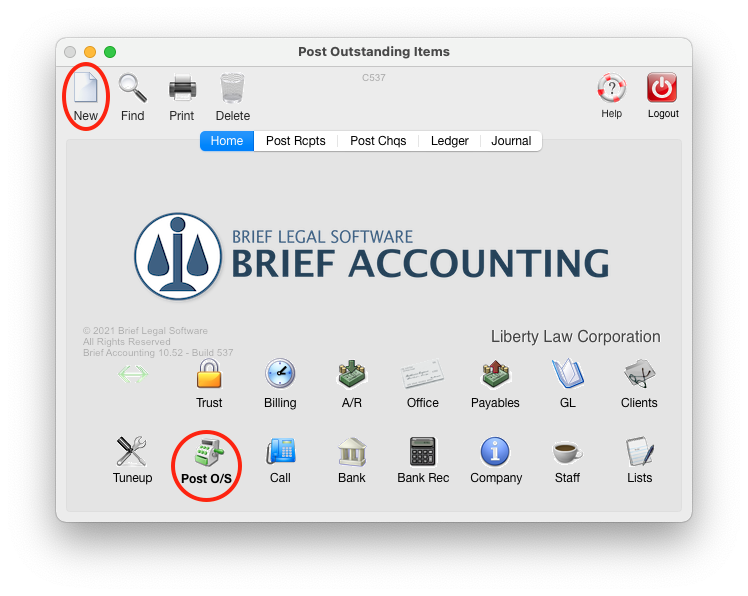The height and width of the screenshot is (596, 748).
Task: Open Help via the lifebuoy icon
Action: 612,88
